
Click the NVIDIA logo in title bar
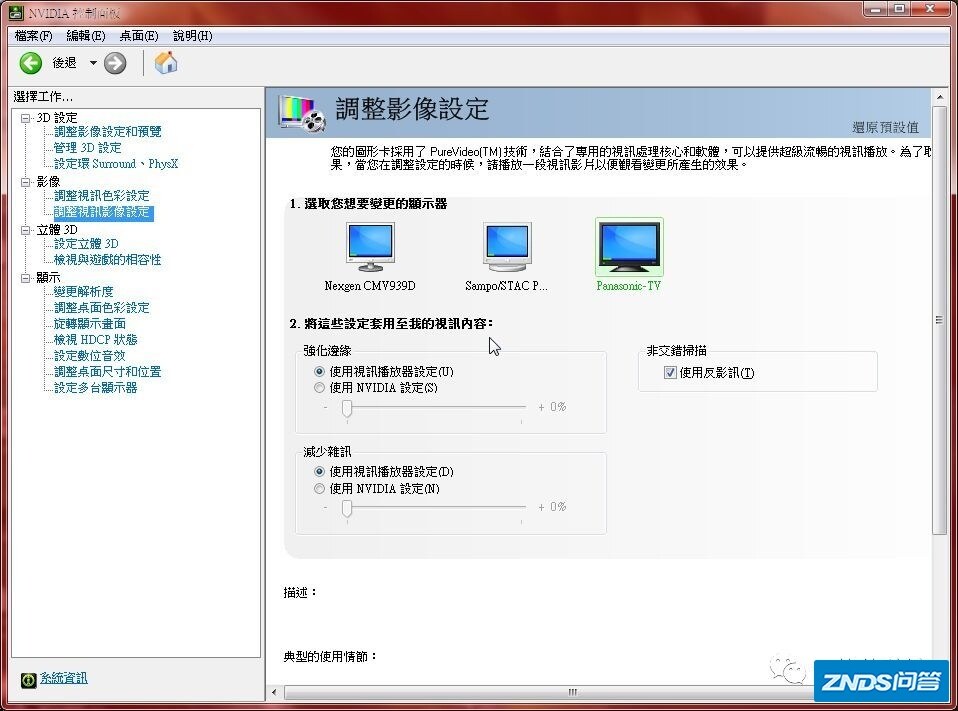click(x=16, y=12)
